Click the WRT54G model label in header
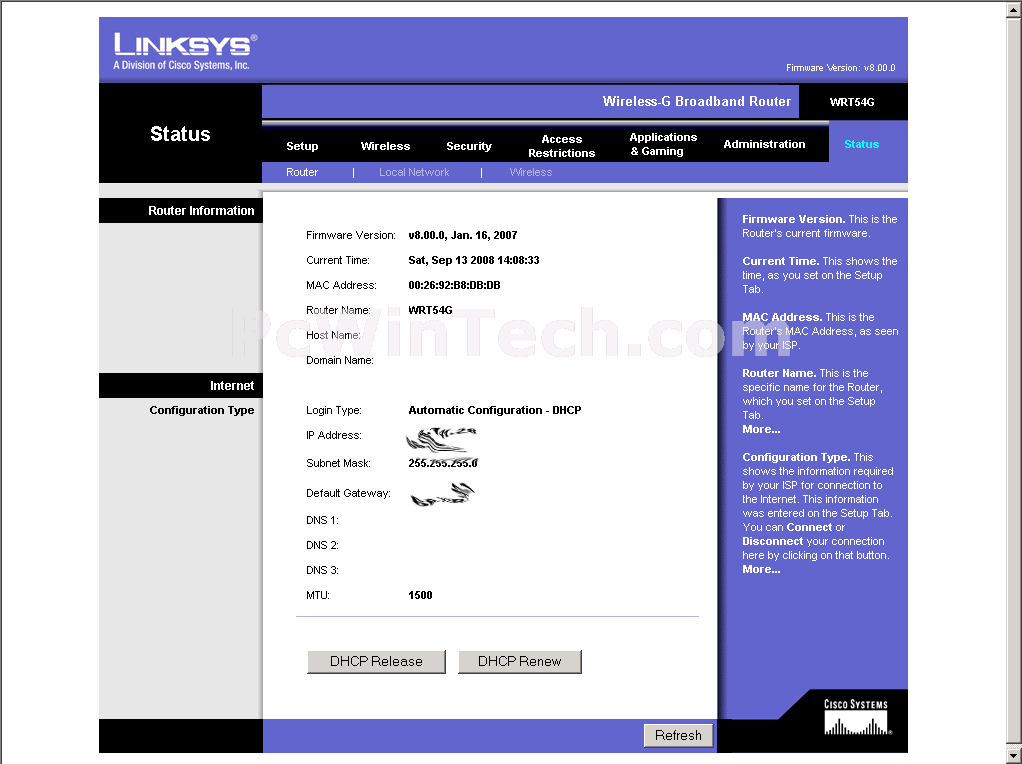The image size is (1022, 764). [852, 102]
